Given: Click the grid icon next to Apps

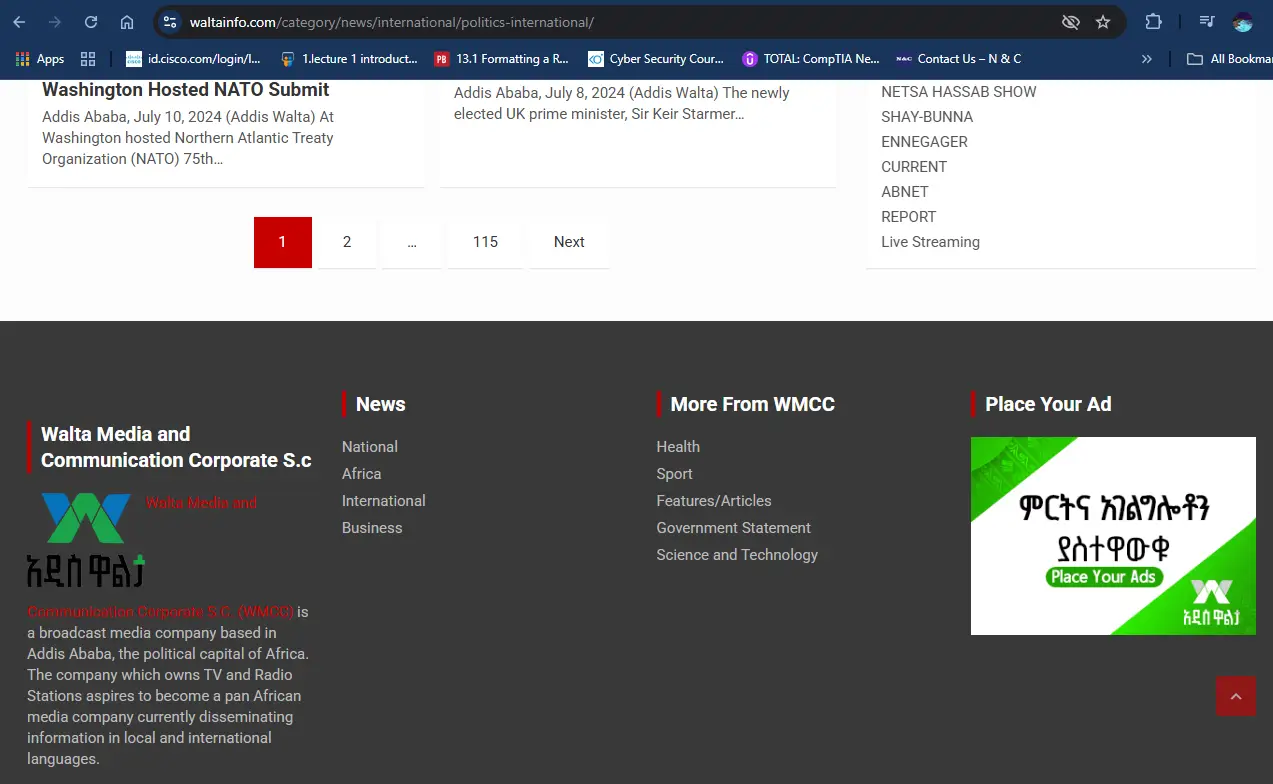Looking at the screenshot, I should tap(88, 59).
